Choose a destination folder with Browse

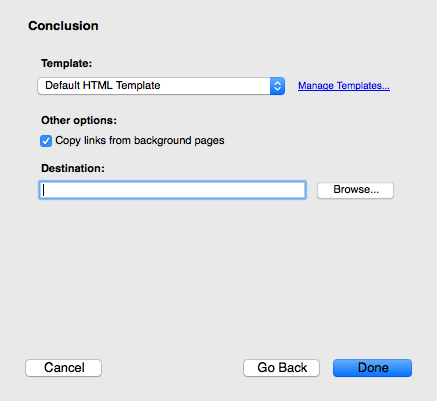coord(355,190)
